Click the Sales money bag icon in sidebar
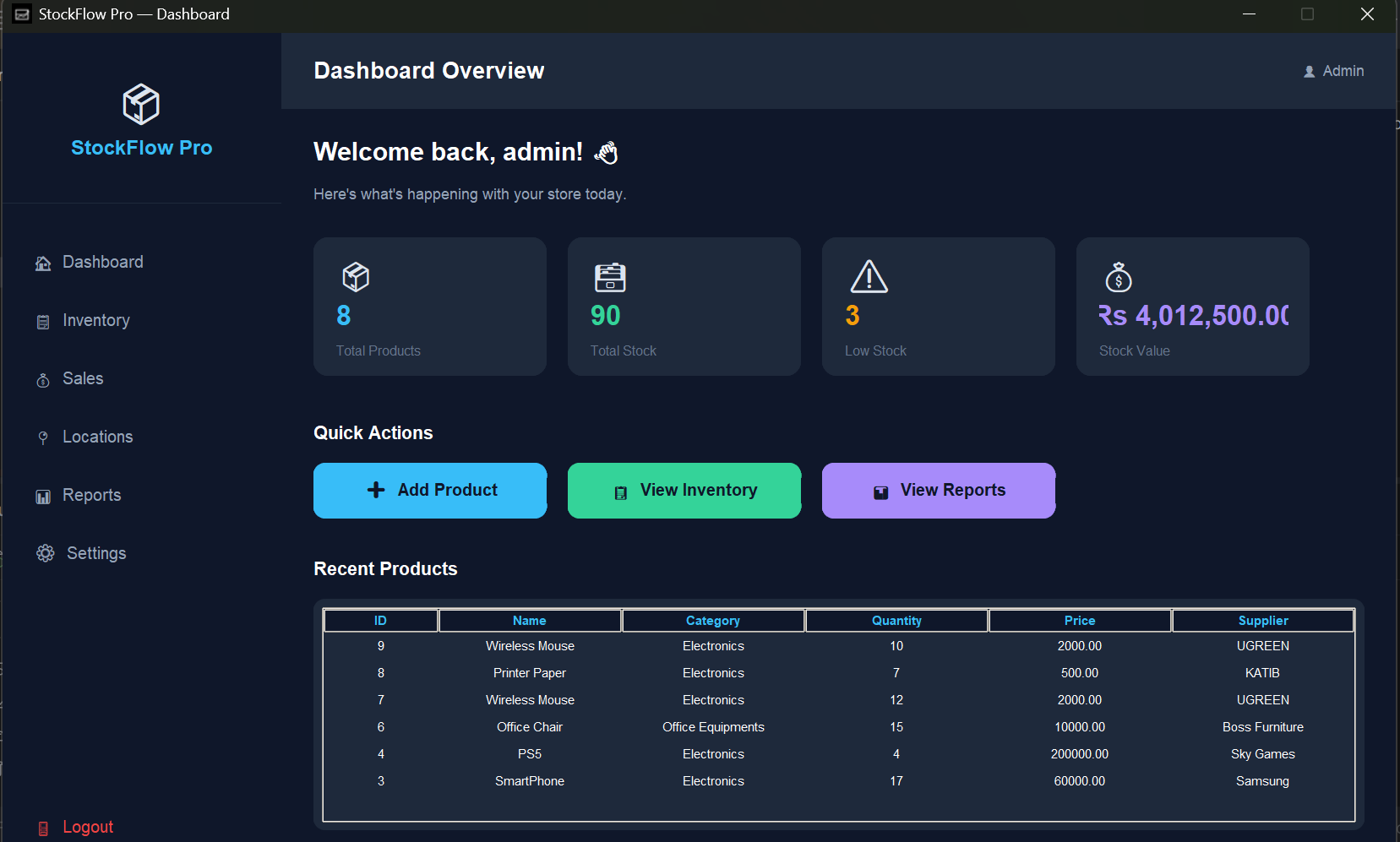Viewport: 1400px width, 842px height. click(43, 380)
